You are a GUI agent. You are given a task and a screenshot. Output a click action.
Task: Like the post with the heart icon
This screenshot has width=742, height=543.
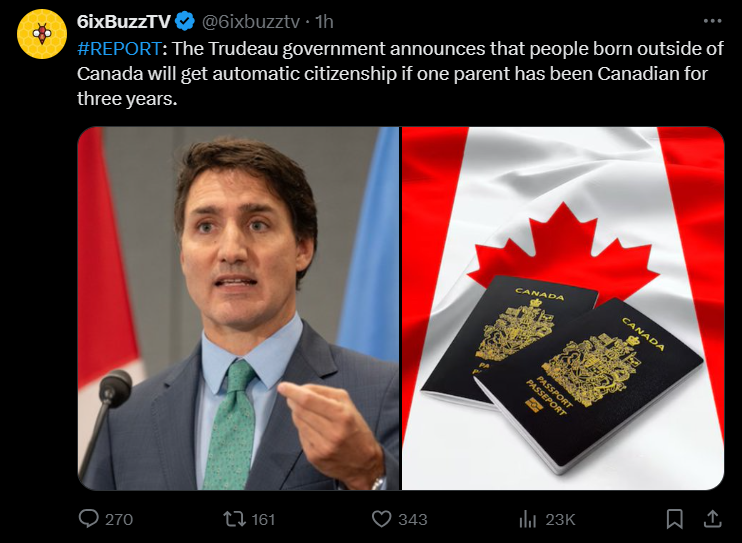tap(381, 518)
